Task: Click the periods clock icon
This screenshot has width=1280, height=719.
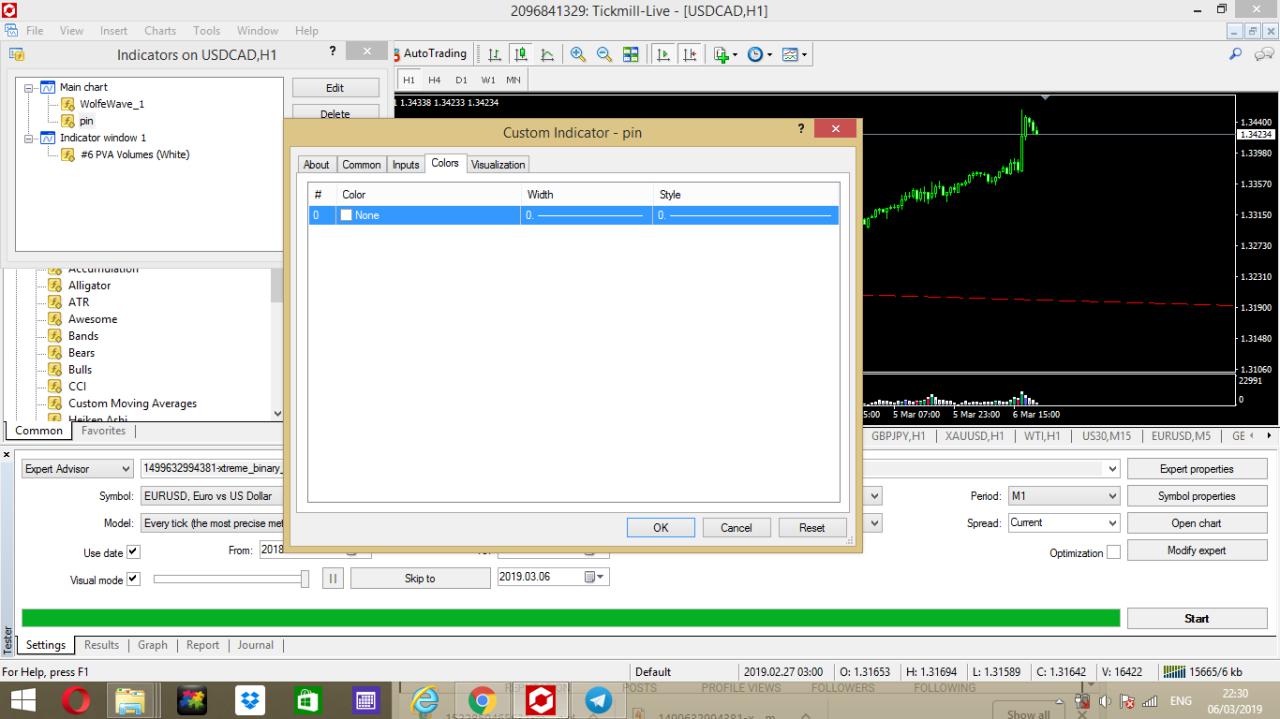Action: click(x=756, y=54)
